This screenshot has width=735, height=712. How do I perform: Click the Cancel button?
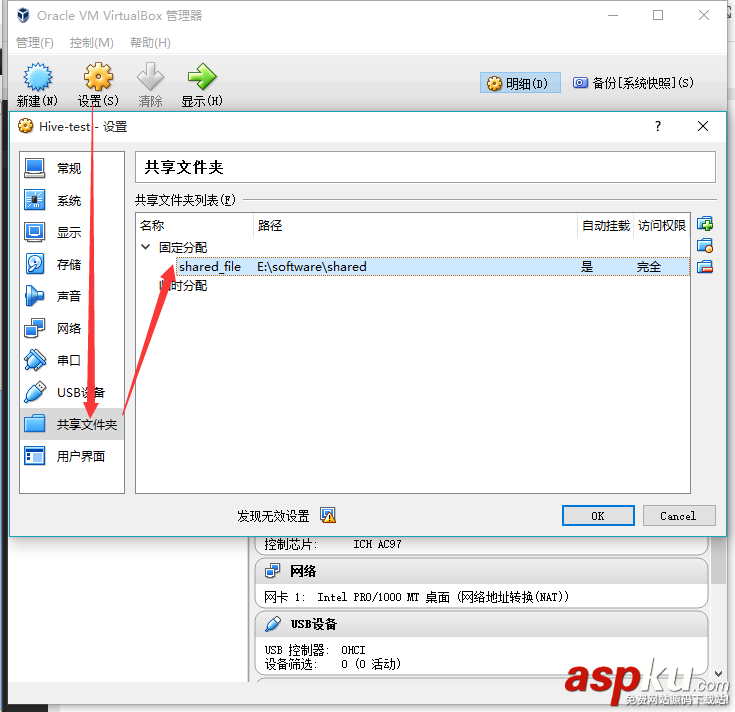pos(679,516)
